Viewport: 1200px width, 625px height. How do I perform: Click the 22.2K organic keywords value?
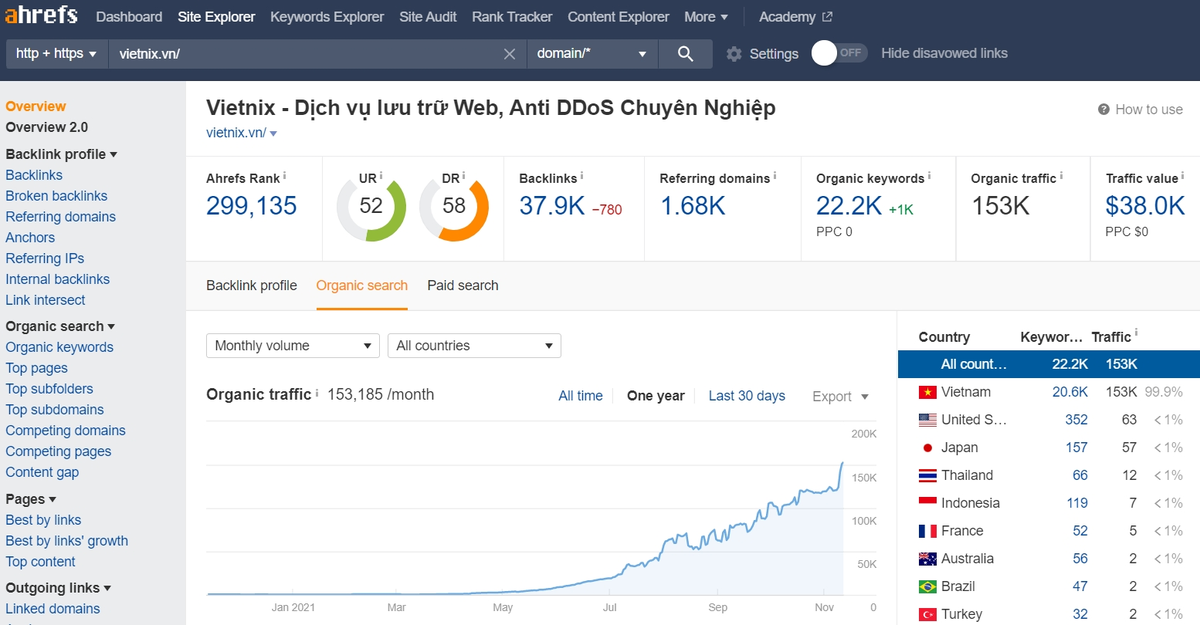(x=849, y=206)
